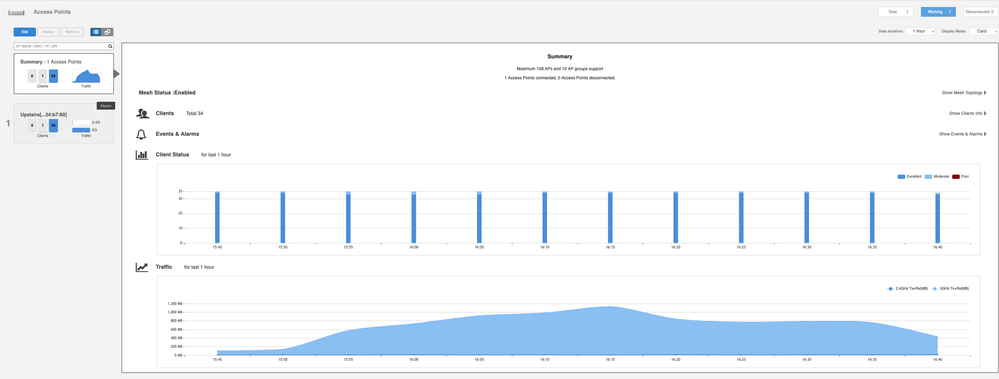Click the Clients section heading
The height and width of the screenshot is (379, 999).
point(165,113)
